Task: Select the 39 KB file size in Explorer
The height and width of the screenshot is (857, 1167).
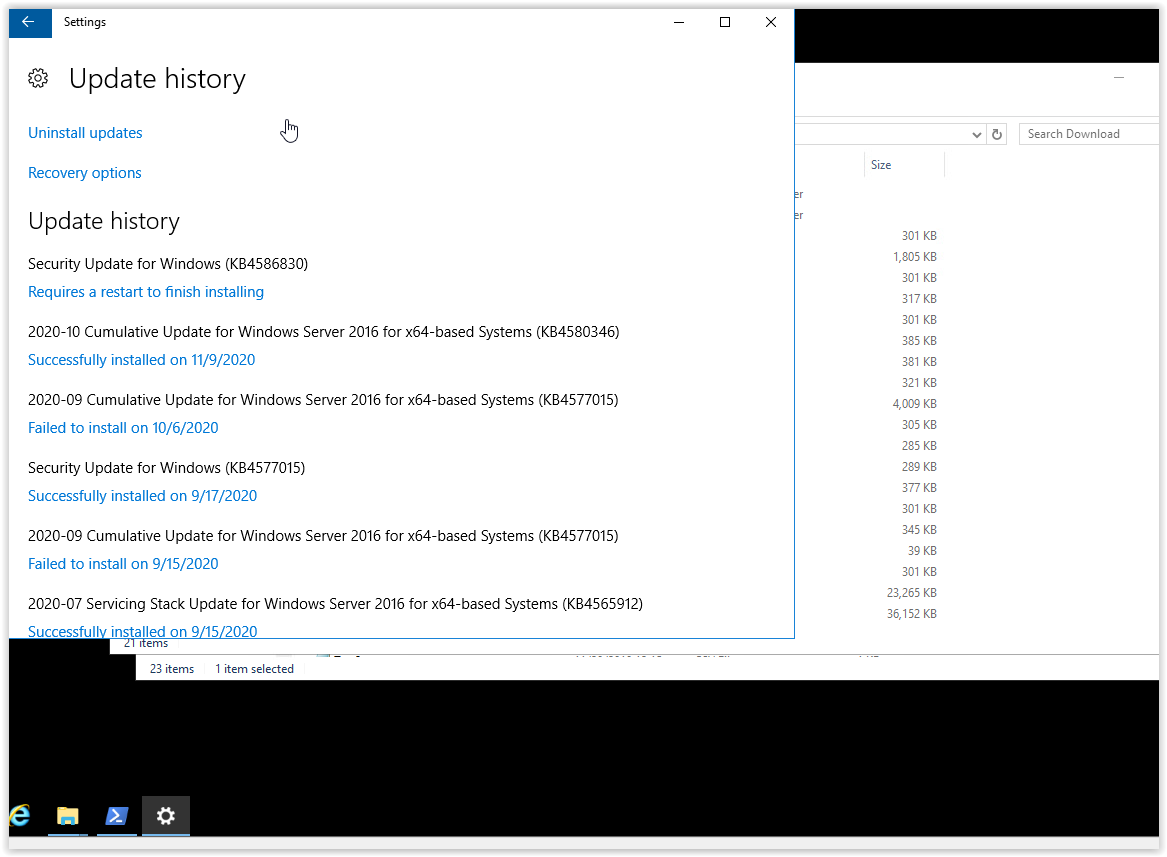Action: click(922, 551)
